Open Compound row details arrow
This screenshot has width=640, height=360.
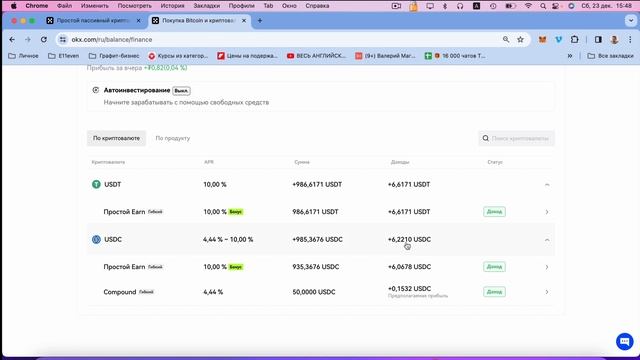pyautogui.click(x=547, y=292)
